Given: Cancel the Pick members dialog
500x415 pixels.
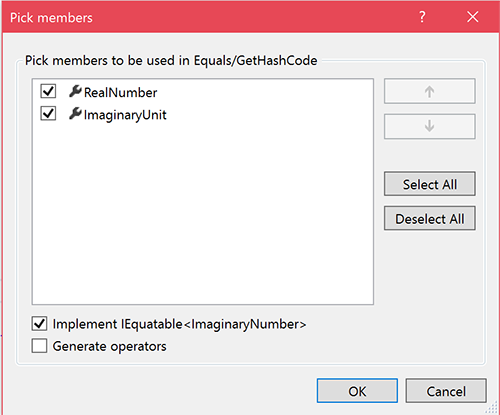Looking at the screenshot, I should pyautogui.click(x=446, y=391).
